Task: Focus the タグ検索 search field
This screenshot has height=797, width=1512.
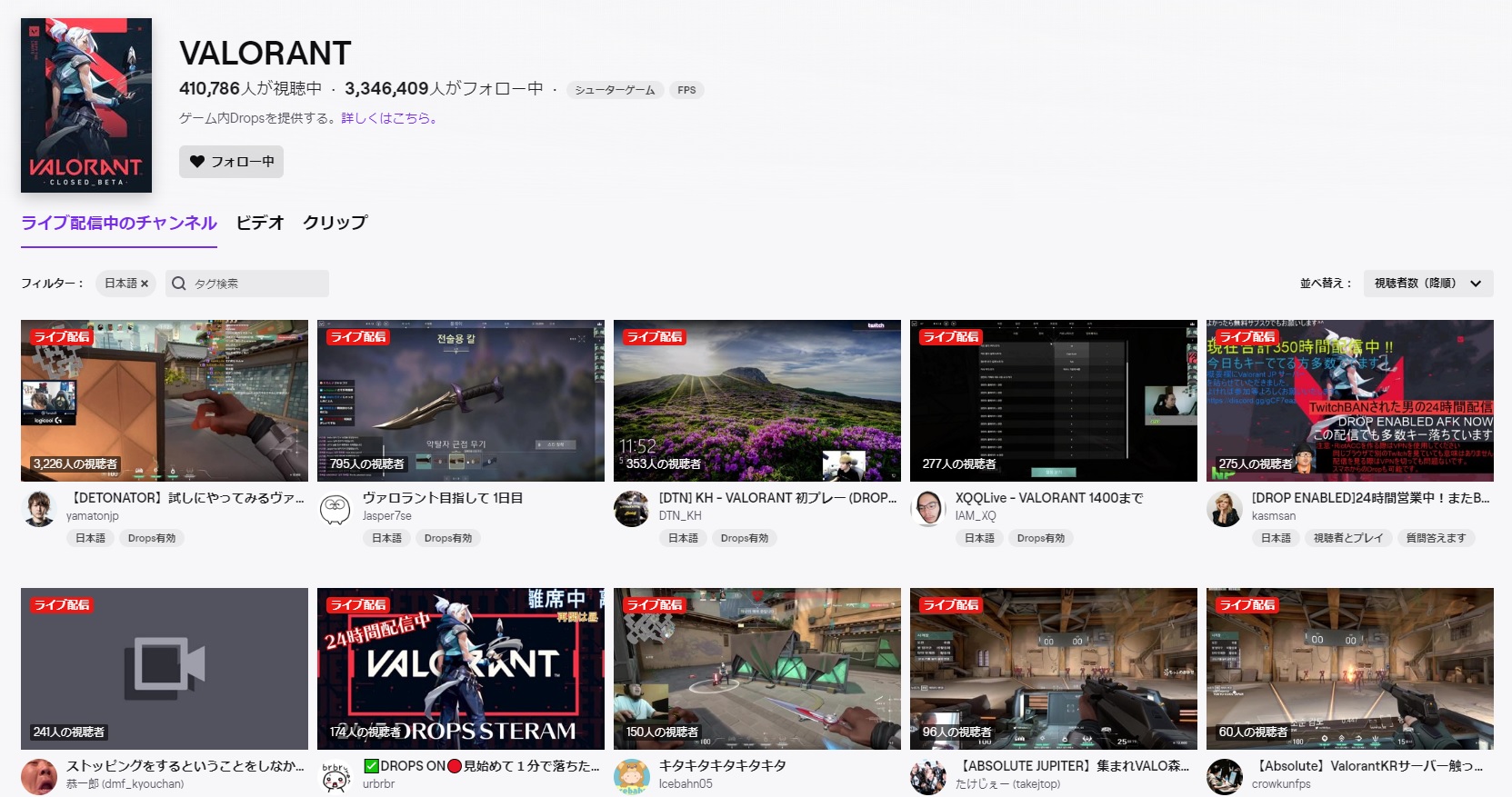Action: point(247,284)
